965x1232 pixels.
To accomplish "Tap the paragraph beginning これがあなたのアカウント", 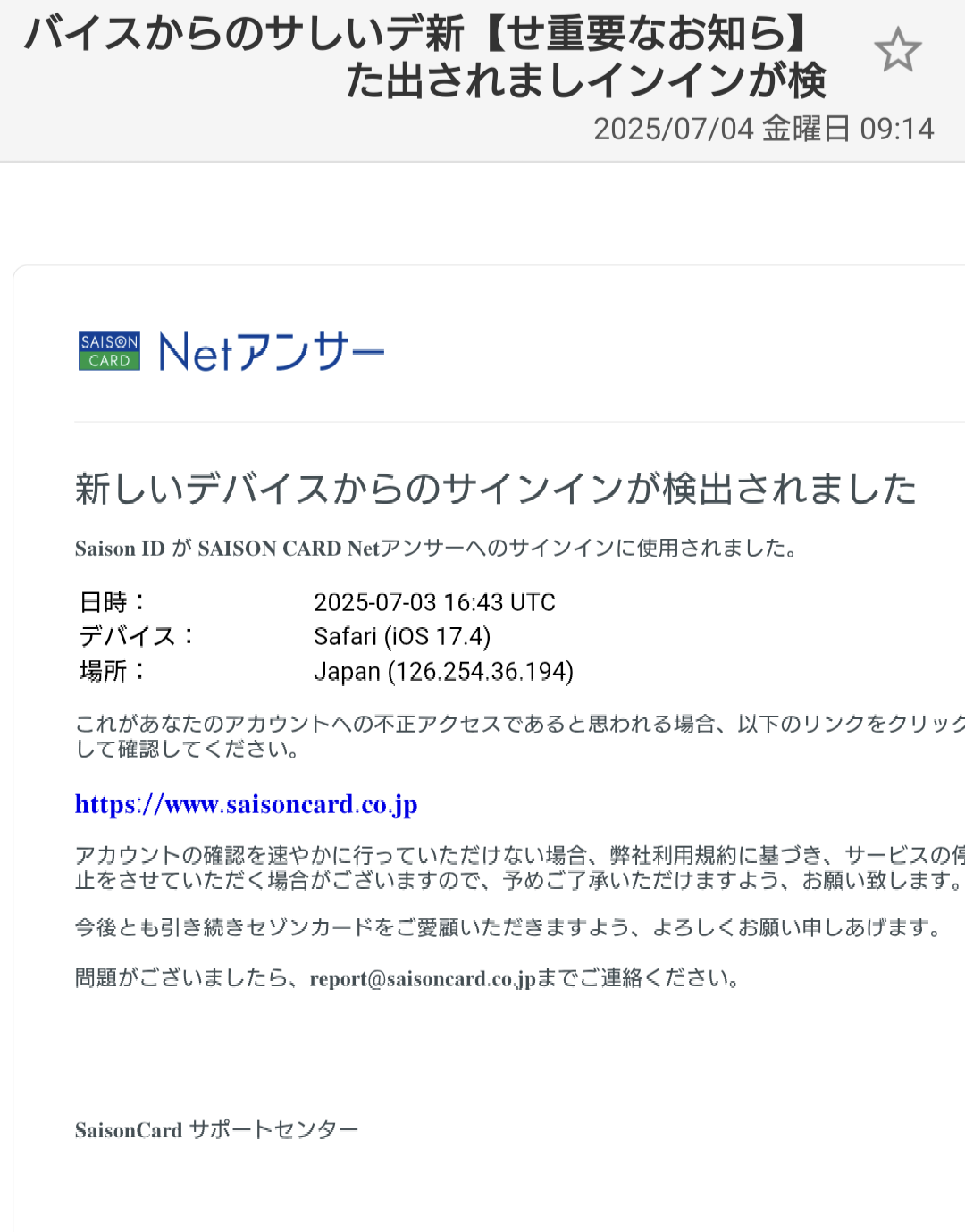I will (520, 736).
